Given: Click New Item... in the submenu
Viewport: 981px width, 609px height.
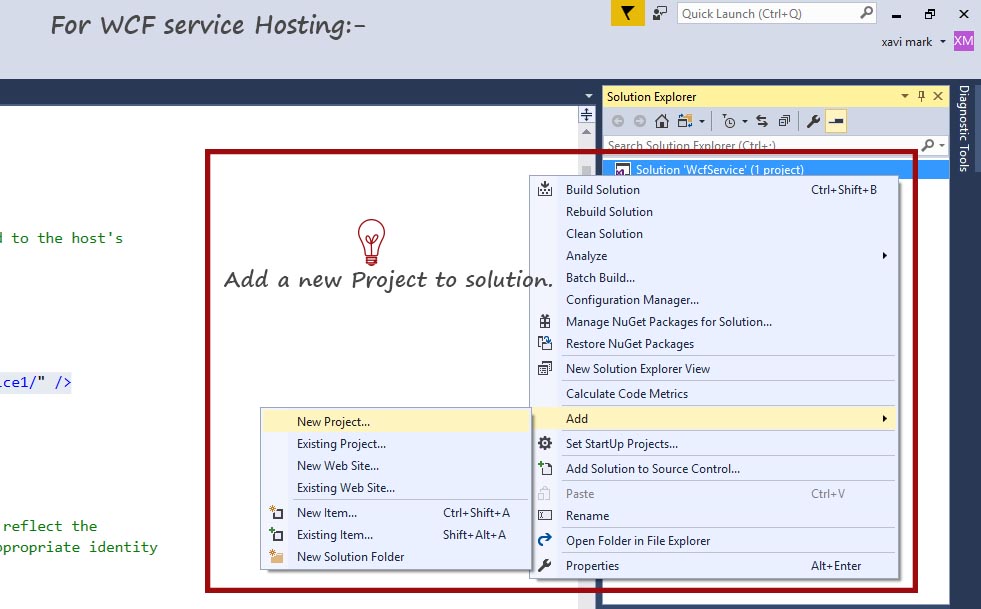Looking at the screenshot, I should [x=395, y=512].
